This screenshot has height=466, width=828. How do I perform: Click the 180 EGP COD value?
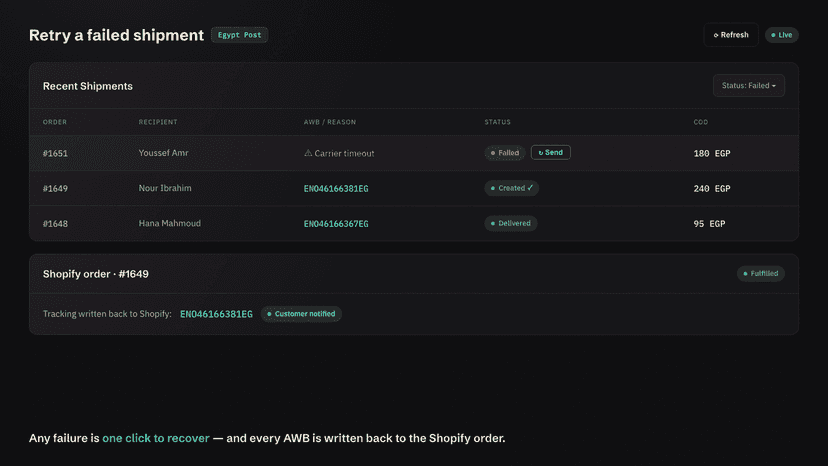click(x=712, y=153)
